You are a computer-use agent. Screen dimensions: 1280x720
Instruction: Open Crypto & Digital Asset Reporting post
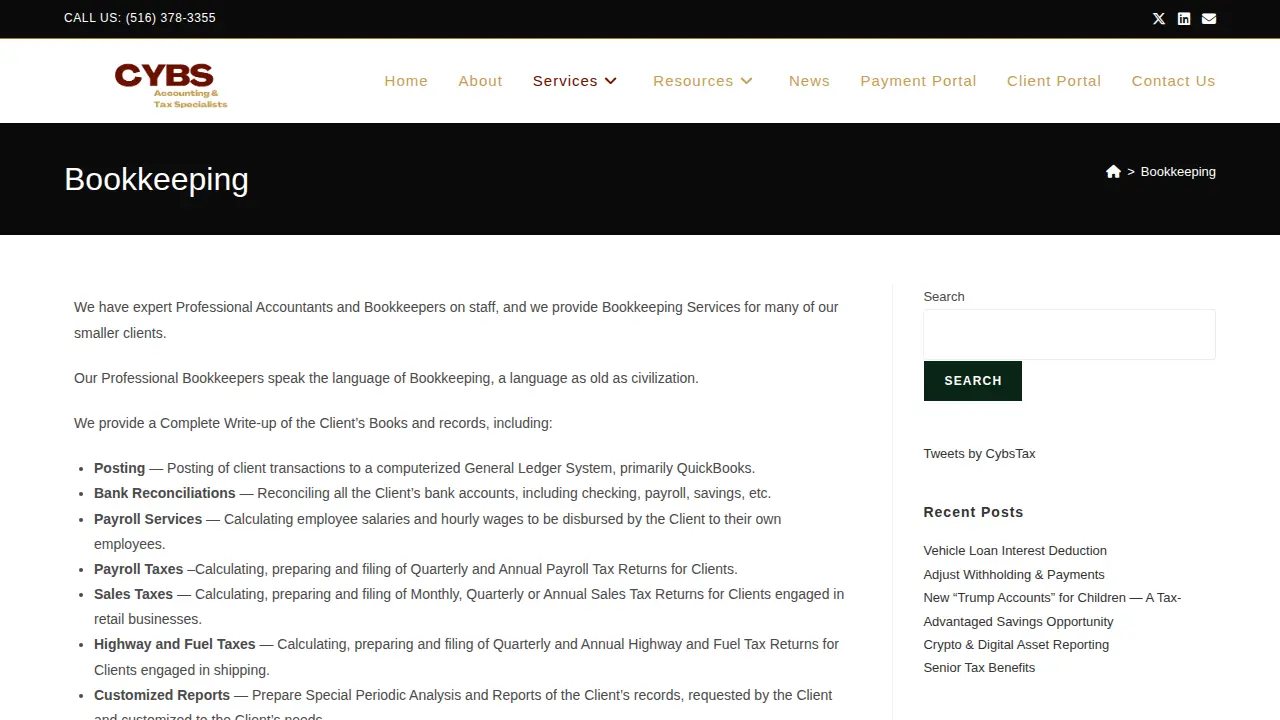point(1016,645)
